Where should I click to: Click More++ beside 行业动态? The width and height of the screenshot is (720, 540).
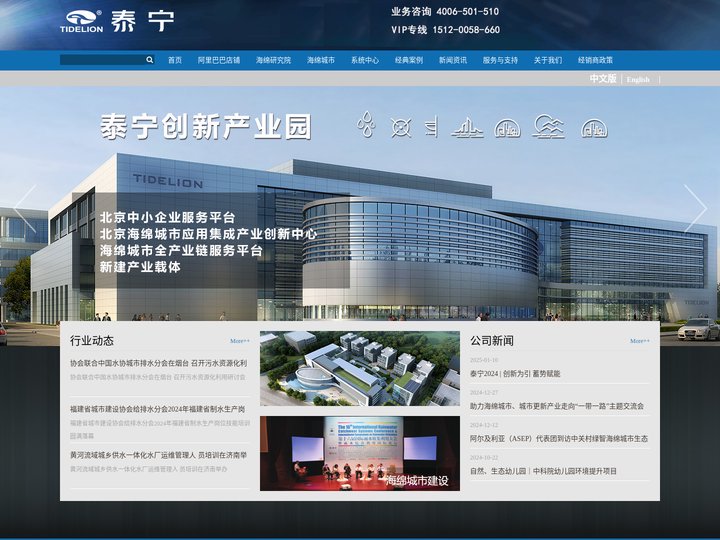pyautogui.click(x=240, y=341)
